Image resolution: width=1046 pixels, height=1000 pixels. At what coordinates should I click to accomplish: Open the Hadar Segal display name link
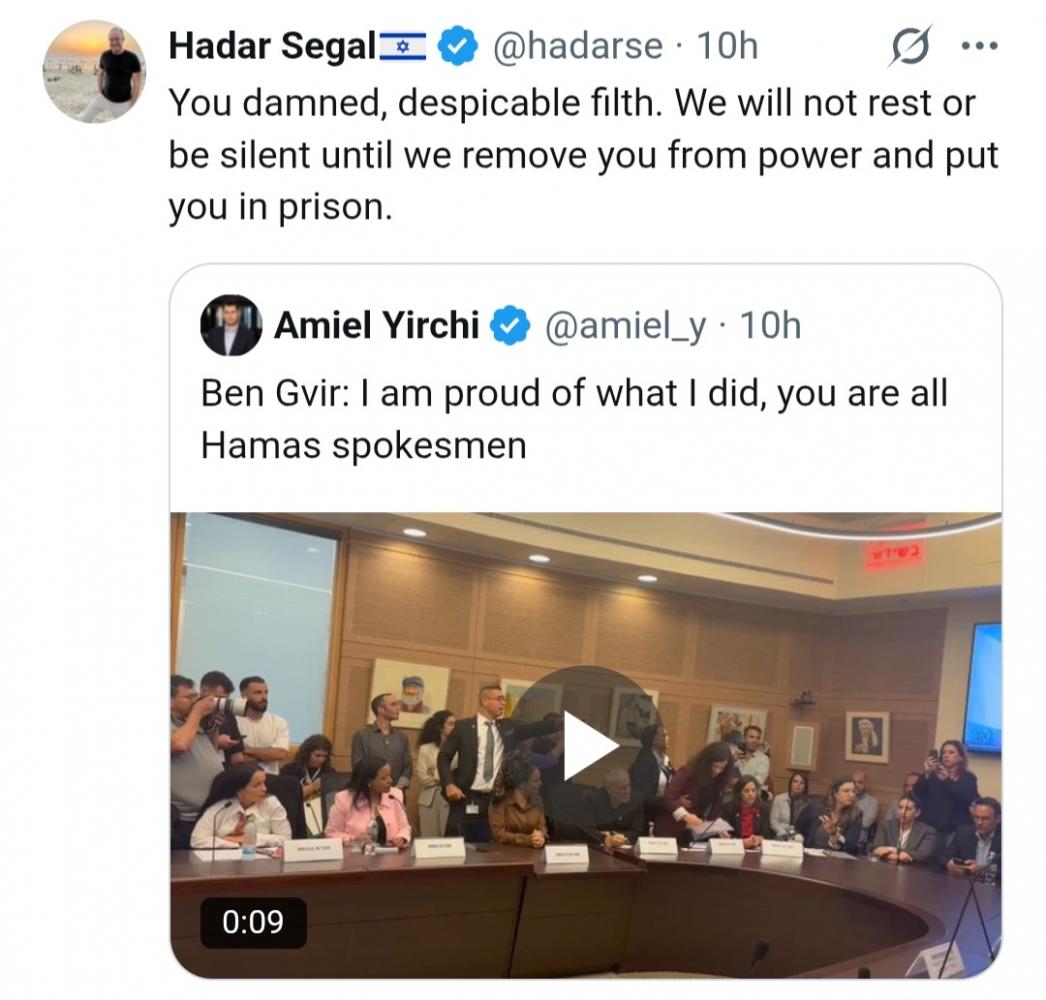pyautogui.click(x=273, y=46)
